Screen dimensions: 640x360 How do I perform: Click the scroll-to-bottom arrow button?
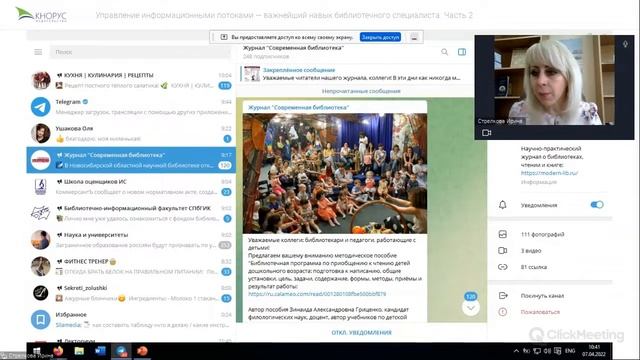point(471,308)
